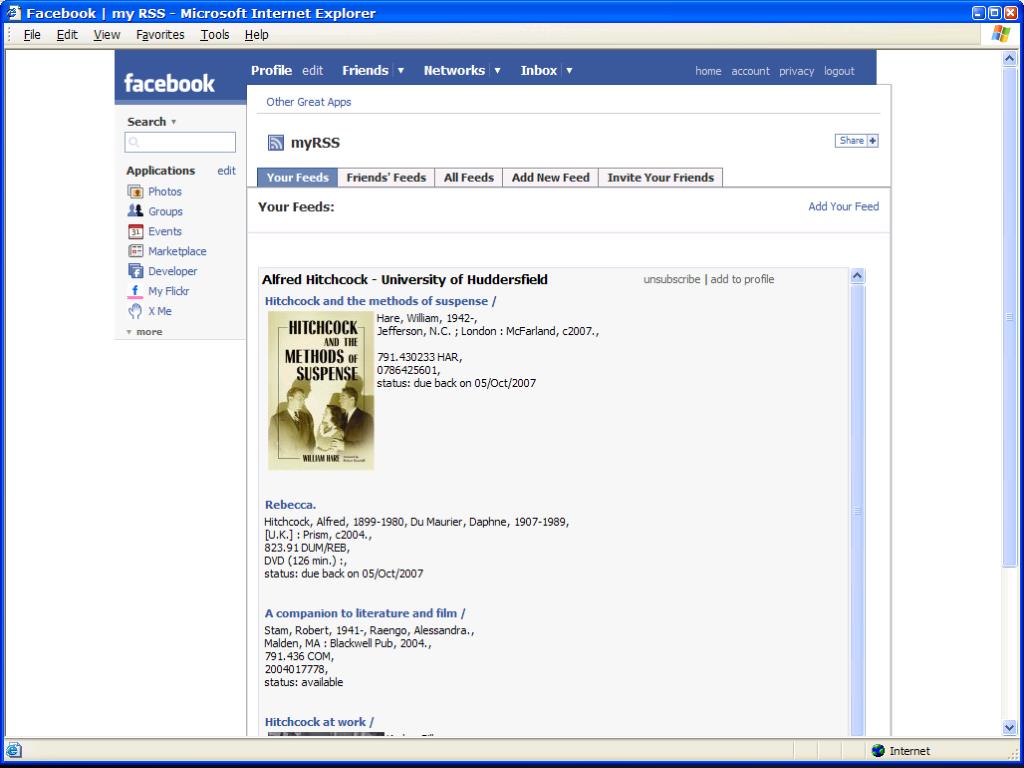Image resolution: width=1024 pixels, height=768 pixels.
Task: Click the Internet zone globe icon
Action: pyautogui.click(x=878, y=750)
